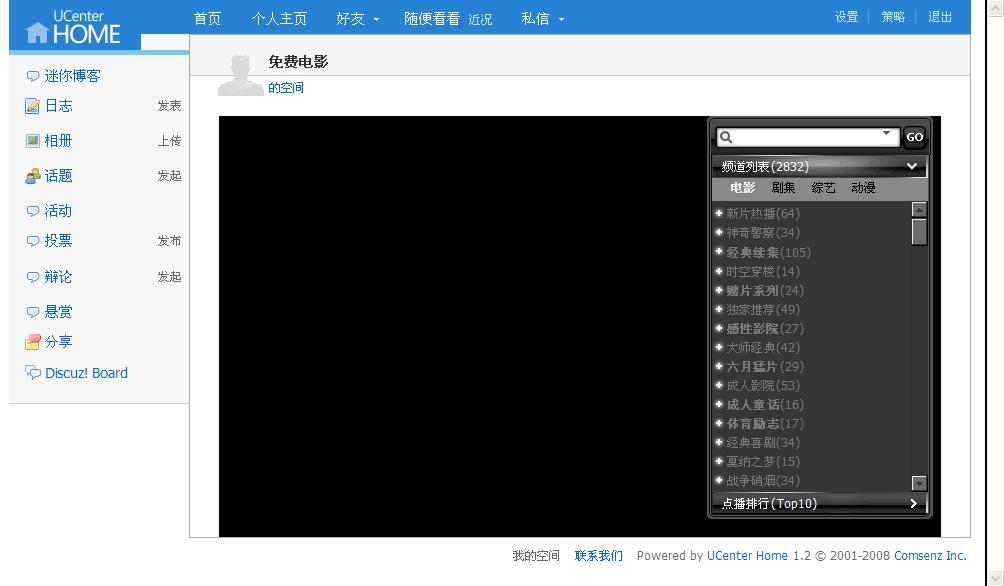Viewport: 1004px width, 586px height.
Task: Click the UCenter HOME logo
Action: (x=73, y=27)
